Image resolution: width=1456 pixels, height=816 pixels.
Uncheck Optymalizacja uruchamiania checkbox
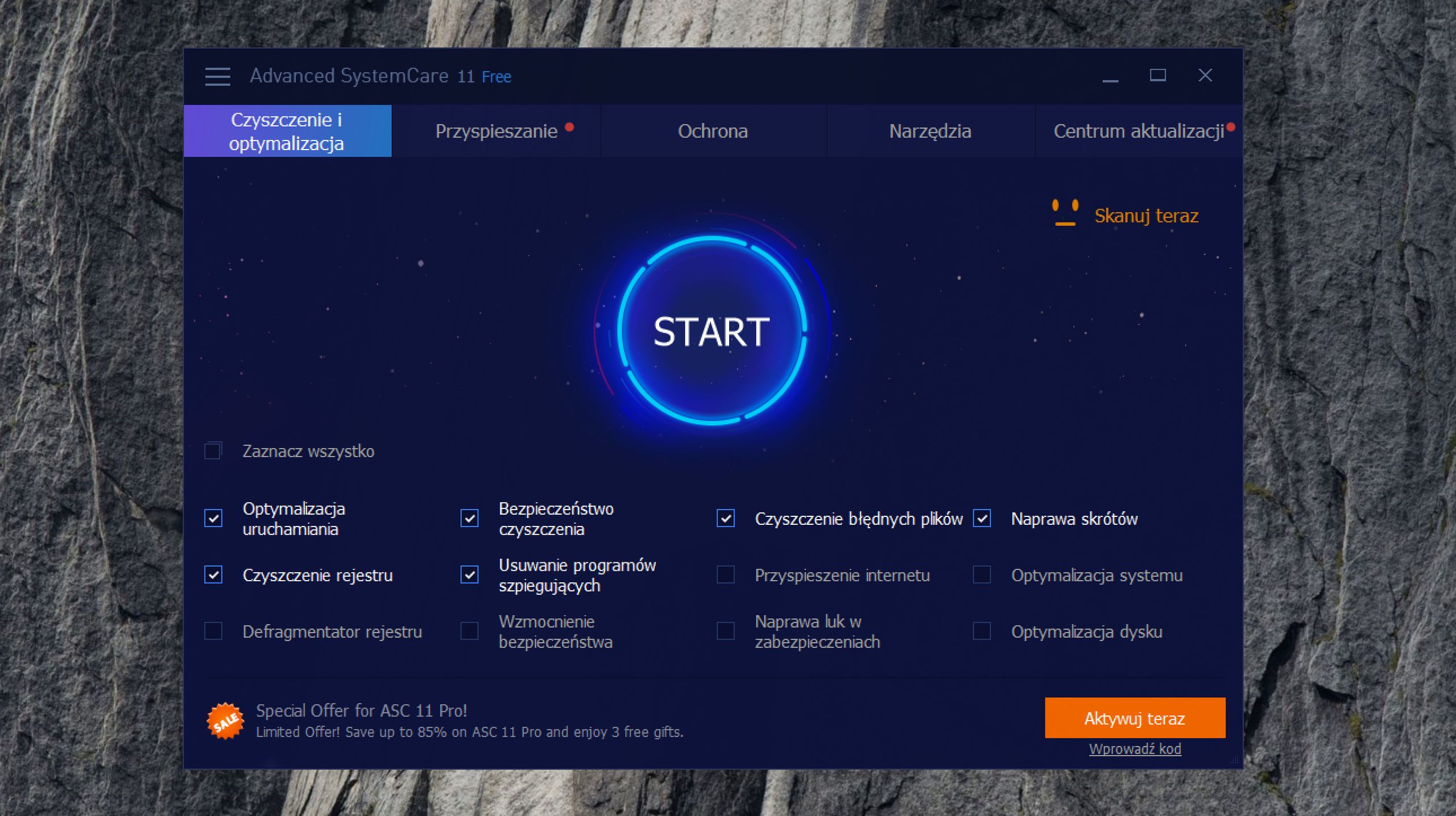pyautogui.click(x=213, y=518)
